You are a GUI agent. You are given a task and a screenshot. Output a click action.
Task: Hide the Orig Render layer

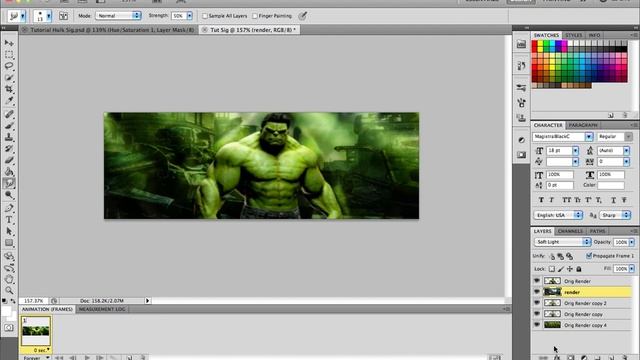tap(537, 281)
